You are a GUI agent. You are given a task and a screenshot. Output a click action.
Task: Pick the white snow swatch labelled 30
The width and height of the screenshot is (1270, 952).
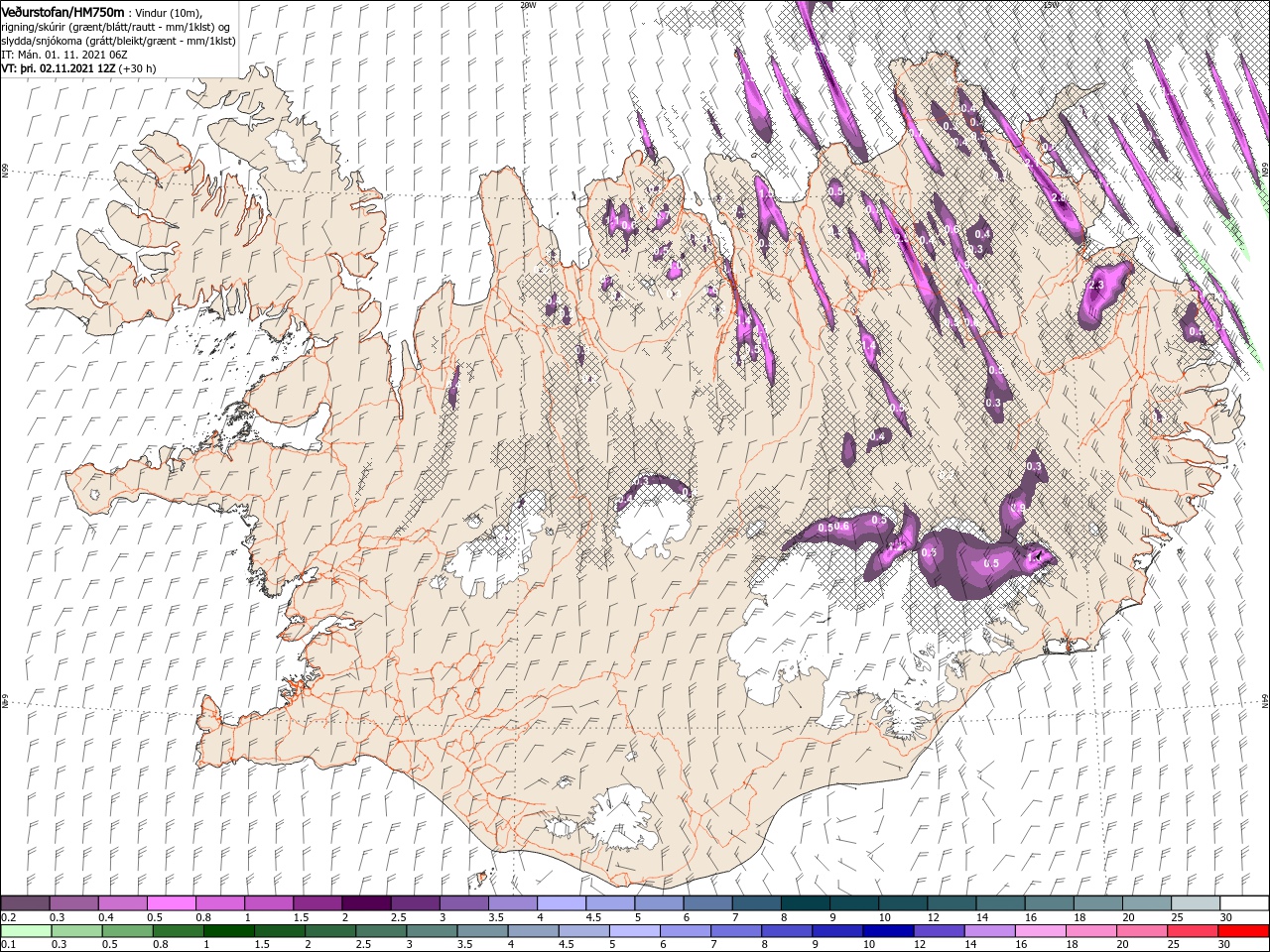[x=1242, y=902]
